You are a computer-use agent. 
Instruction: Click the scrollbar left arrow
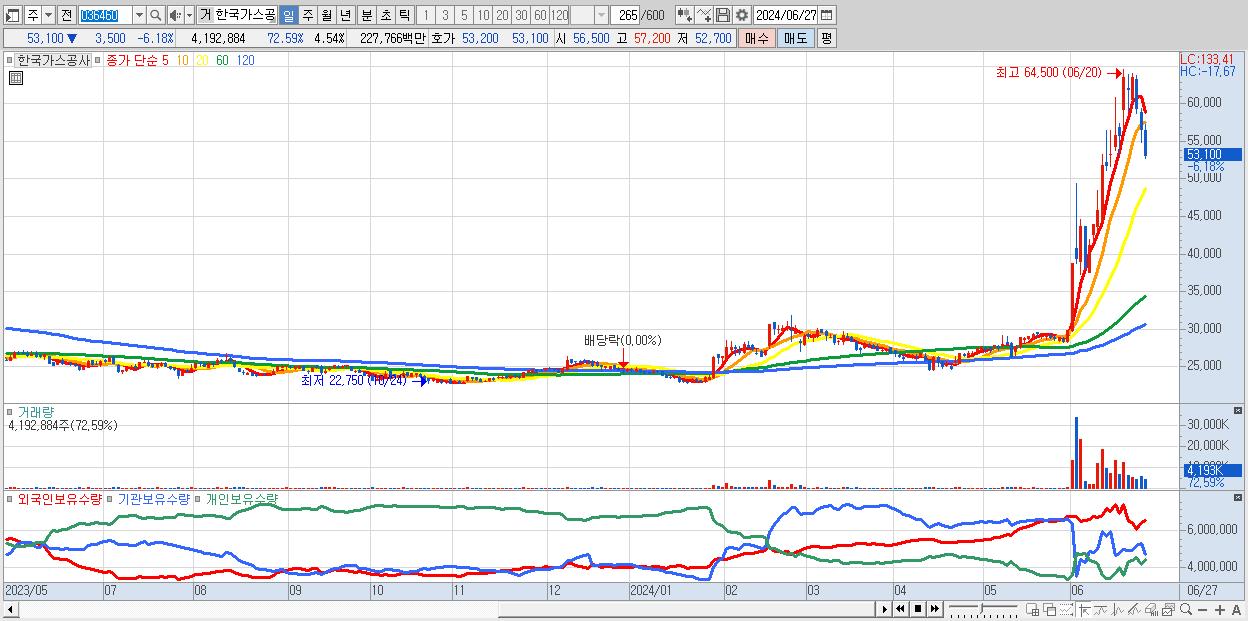[10, 609]
